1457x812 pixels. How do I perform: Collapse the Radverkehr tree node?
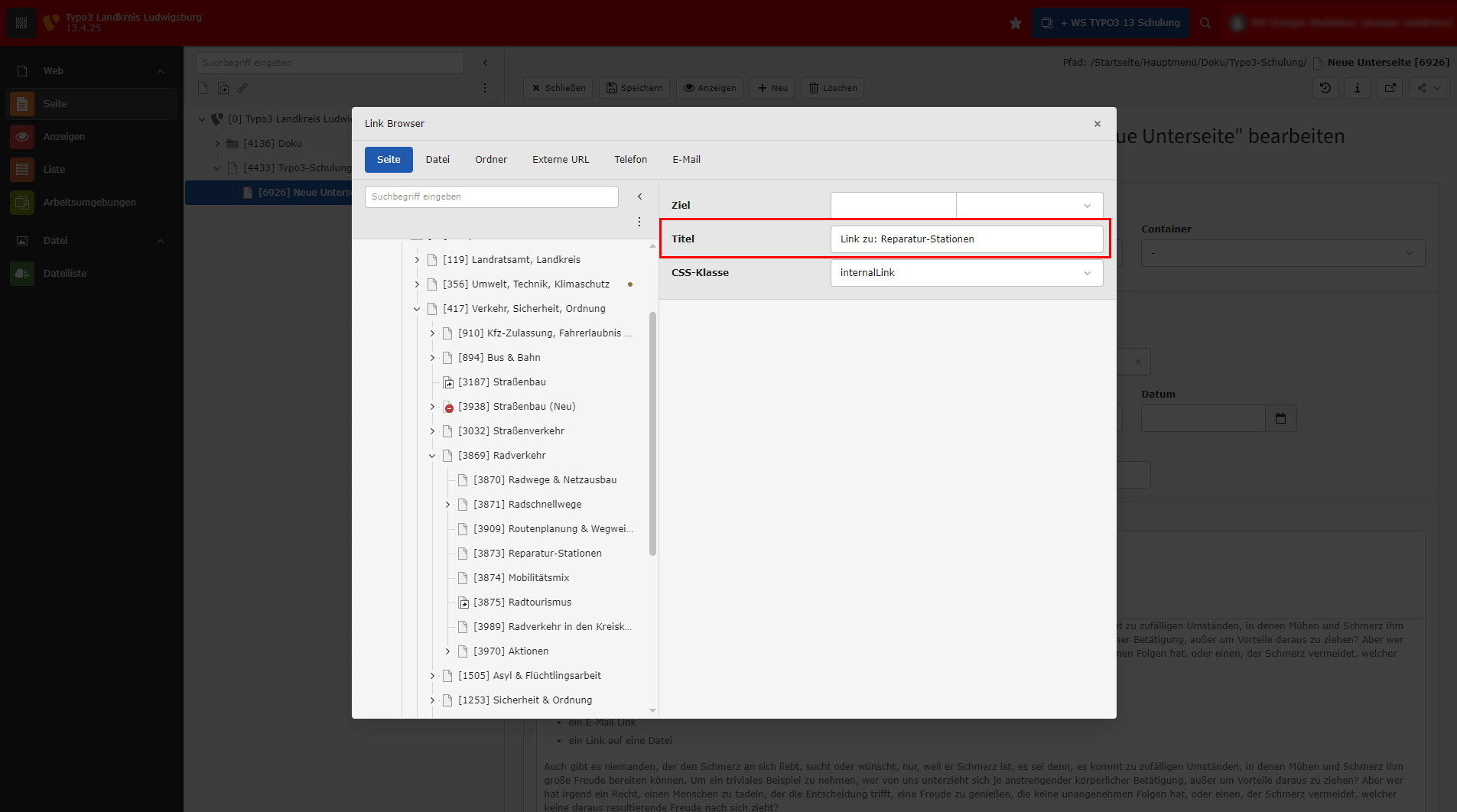432,456
